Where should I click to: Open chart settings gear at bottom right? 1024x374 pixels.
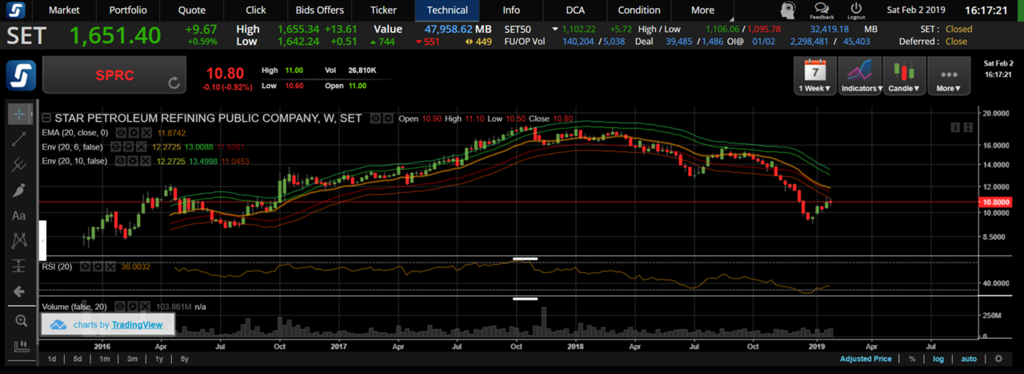[x=998, y=359]
